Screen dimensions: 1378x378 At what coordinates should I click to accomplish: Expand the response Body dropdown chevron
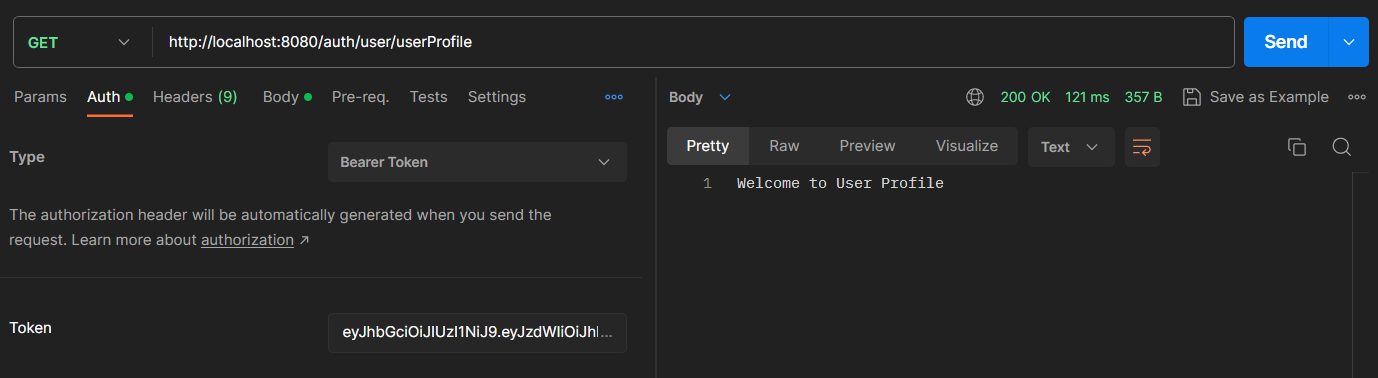tap(725, 97)
